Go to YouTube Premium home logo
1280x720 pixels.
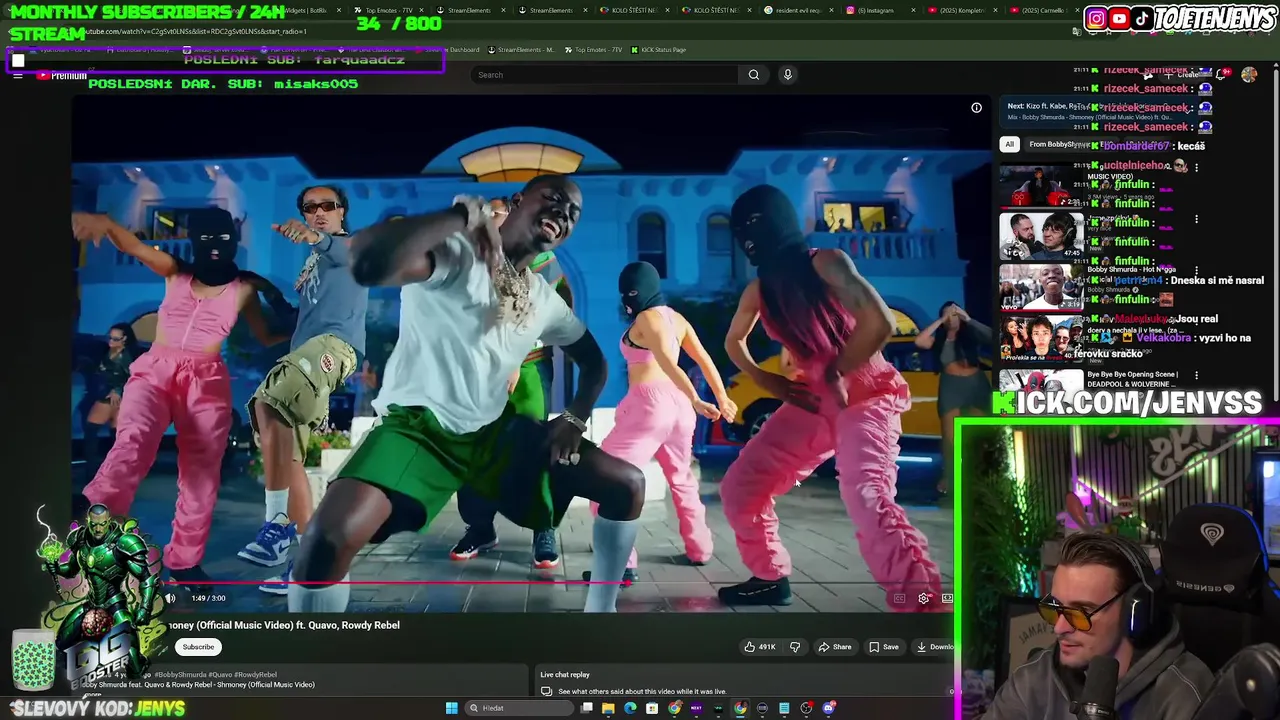(x=62, y=75)
